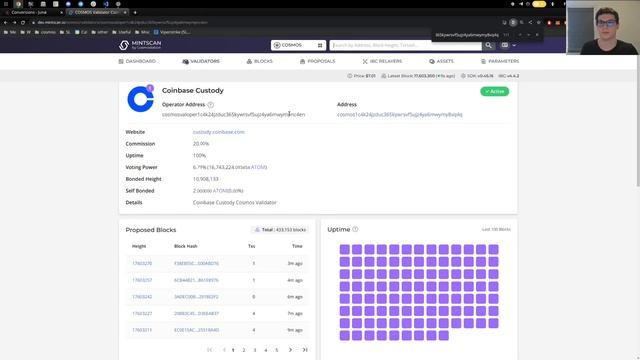Viewport: 640px width, 360px height.
Task: Reload the page with refresh button
Action: pyautogui.click(x=23, y=22)
